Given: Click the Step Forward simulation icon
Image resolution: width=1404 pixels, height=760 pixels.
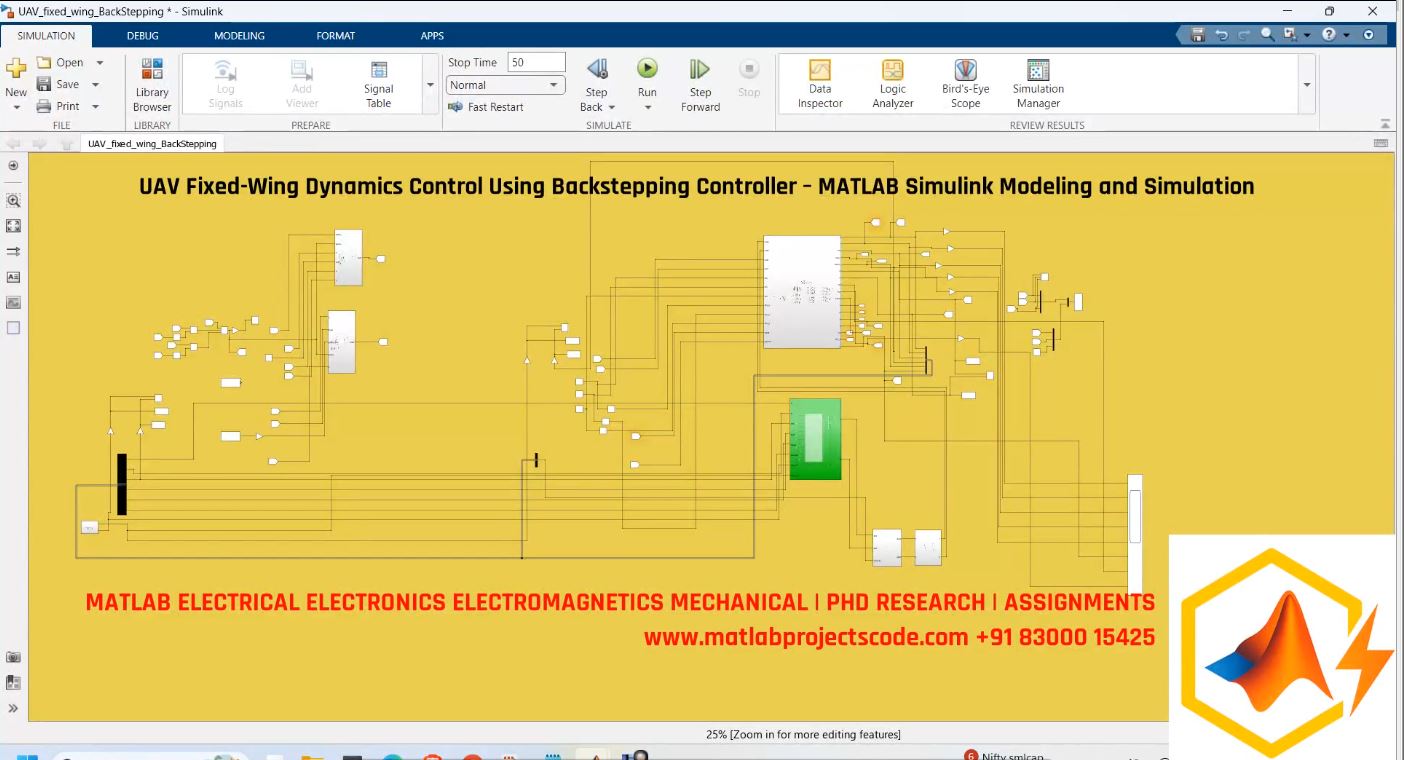Looking at the screenshot, I should pos(699,83).
